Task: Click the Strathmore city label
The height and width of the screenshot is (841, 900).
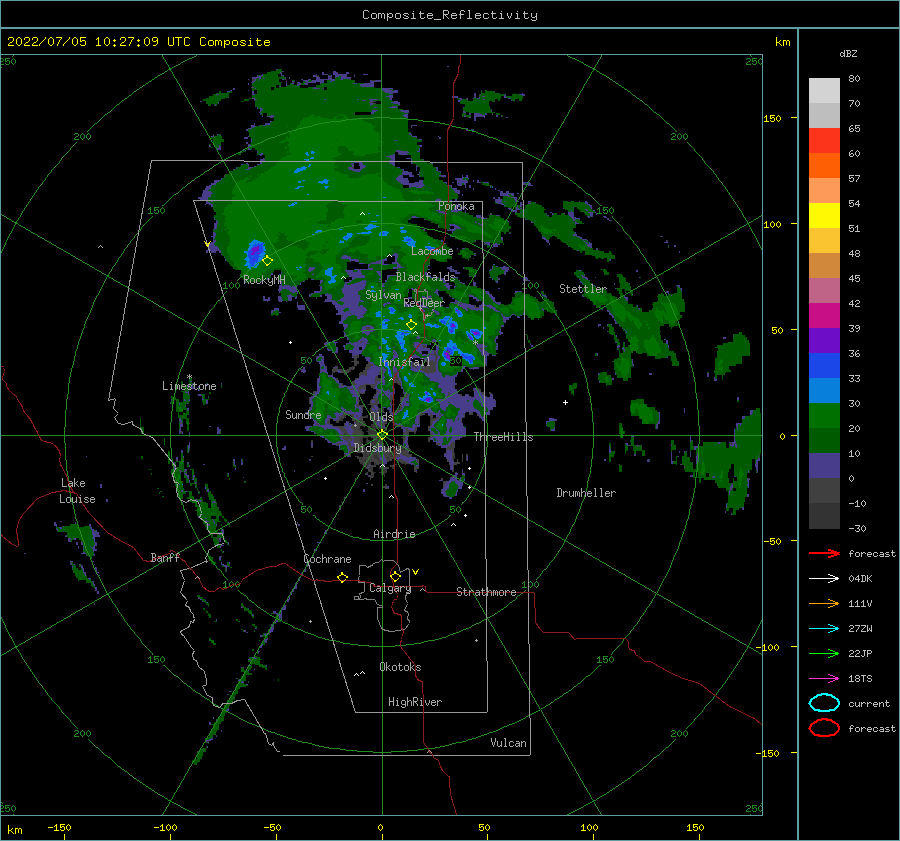Action: point(486,592)
